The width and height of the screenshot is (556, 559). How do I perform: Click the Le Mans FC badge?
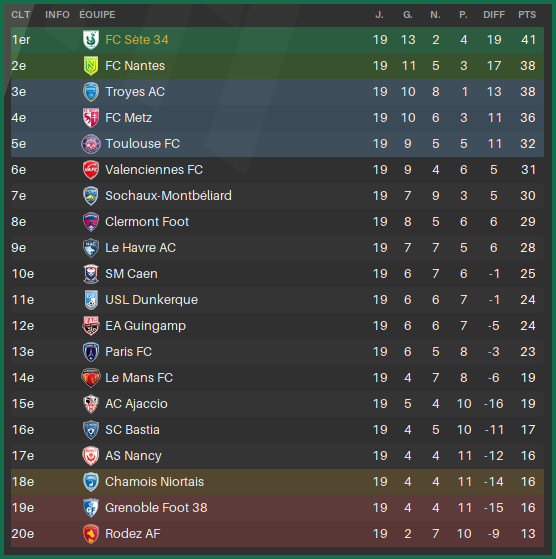point(91,378)
